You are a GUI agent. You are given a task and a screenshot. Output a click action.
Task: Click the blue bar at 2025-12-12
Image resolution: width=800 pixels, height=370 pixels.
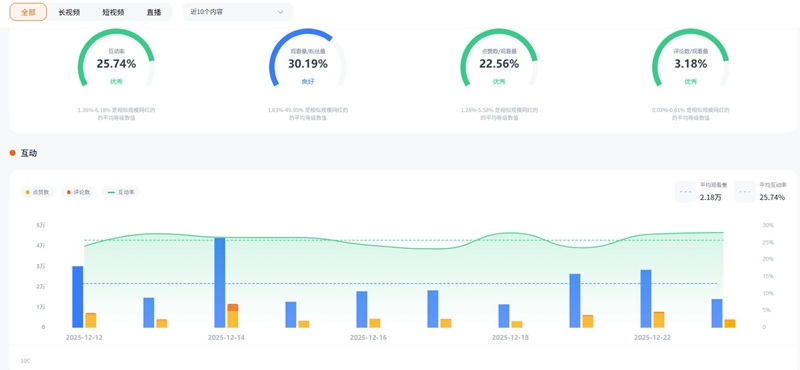(x=78, y=297)
